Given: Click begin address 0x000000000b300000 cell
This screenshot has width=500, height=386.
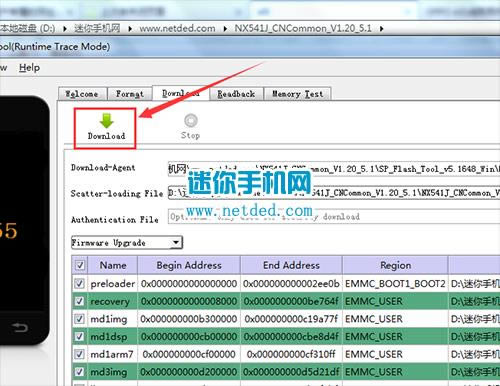Looking at the screenshot, I should (189, 319).
